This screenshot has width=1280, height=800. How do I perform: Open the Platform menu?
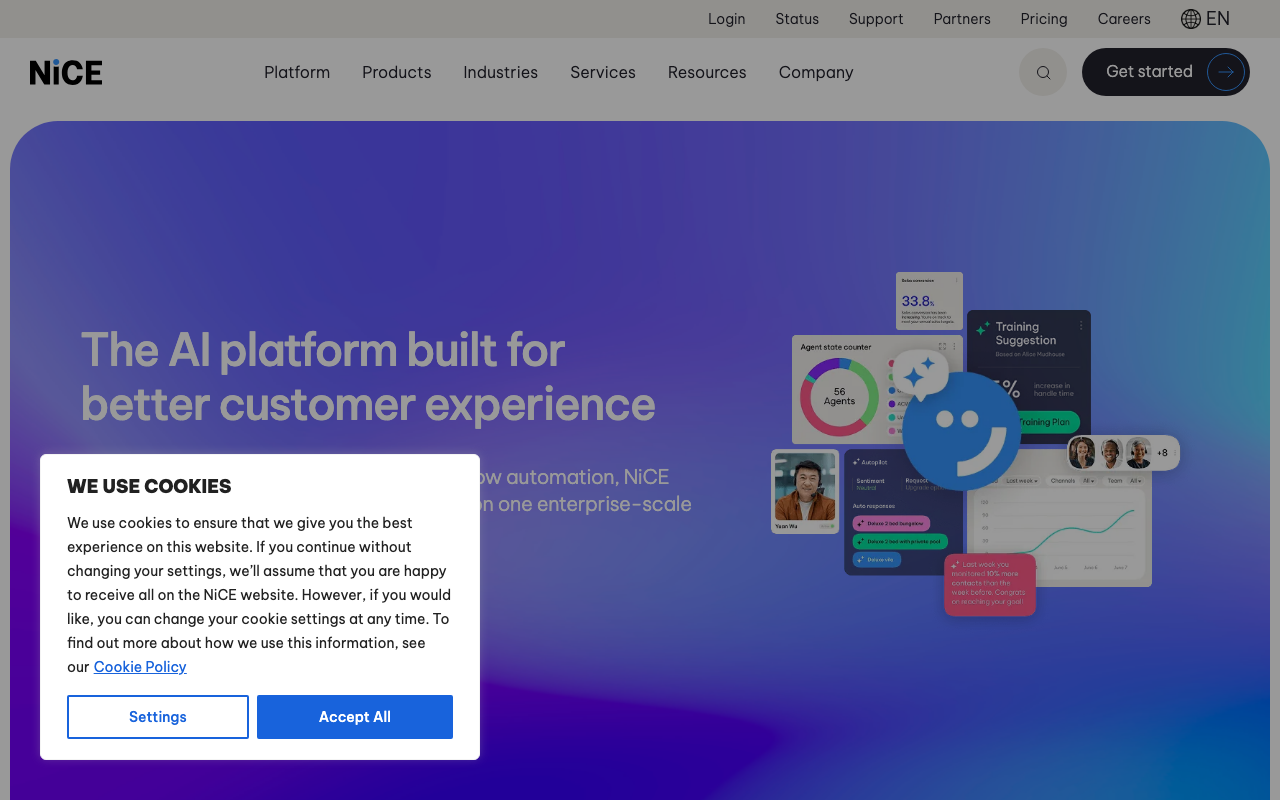tap(297, 72)
